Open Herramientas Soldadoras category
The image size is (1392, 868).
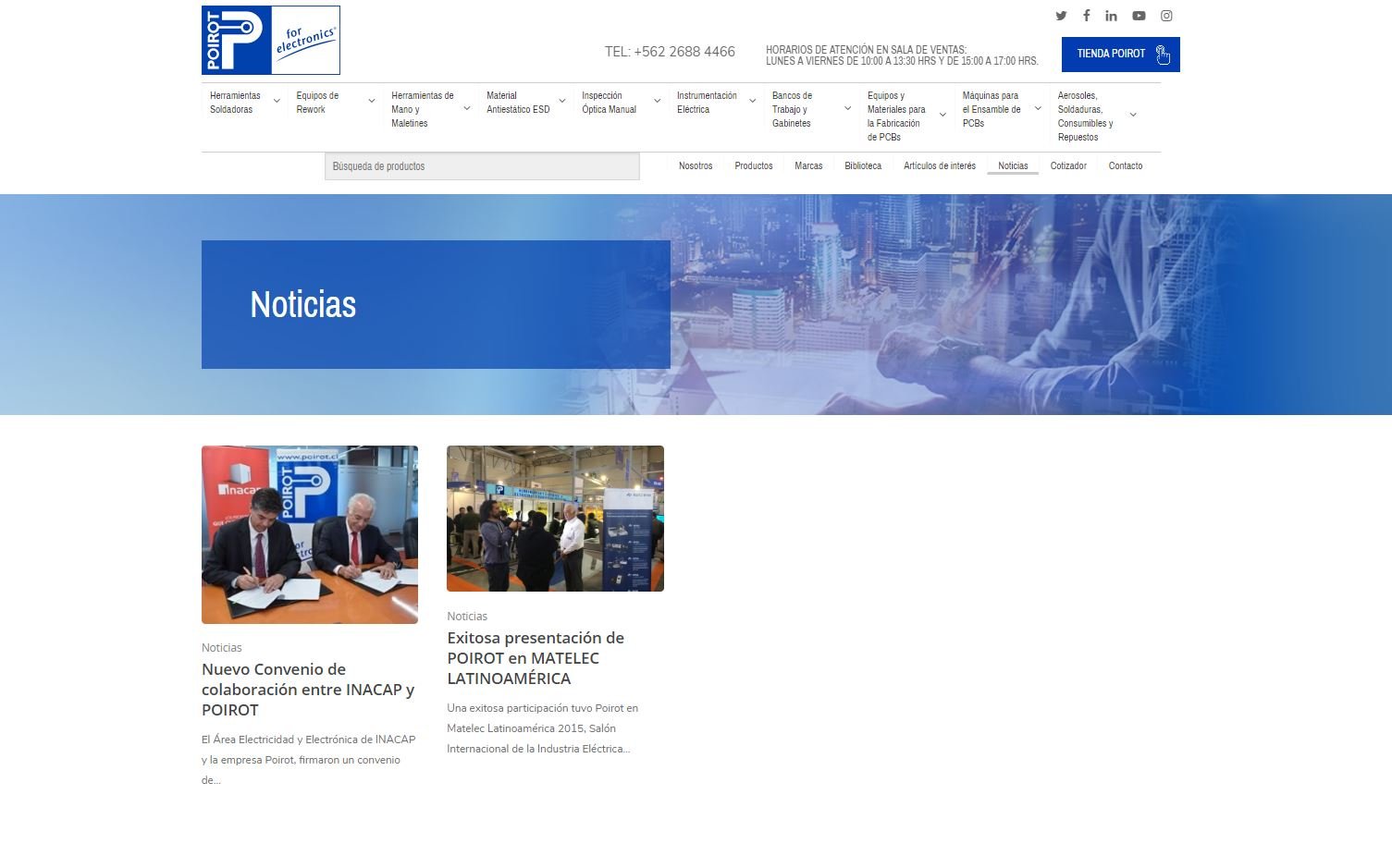(235, 103)
